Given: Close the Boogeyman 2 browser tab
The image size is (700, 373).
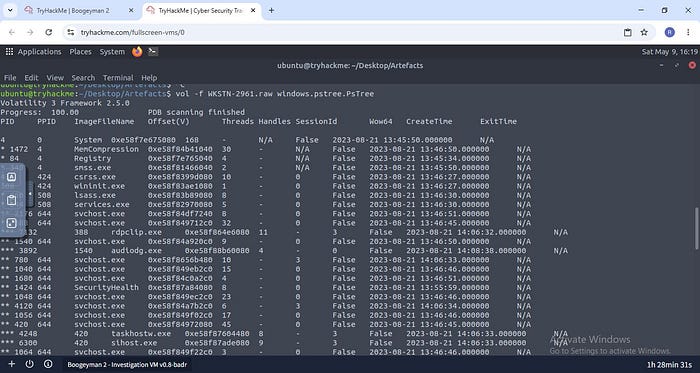Looking at the screenshot, I should (x=132, y=11).
